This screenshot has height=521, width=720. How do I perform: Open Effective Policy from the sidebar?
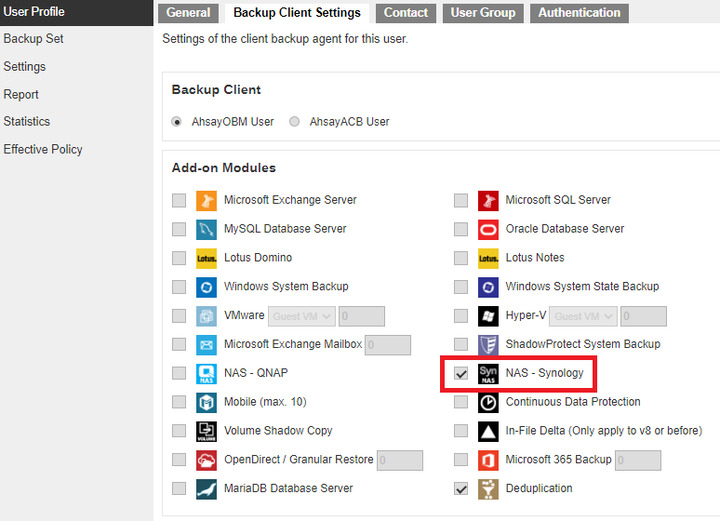point(43,150)
